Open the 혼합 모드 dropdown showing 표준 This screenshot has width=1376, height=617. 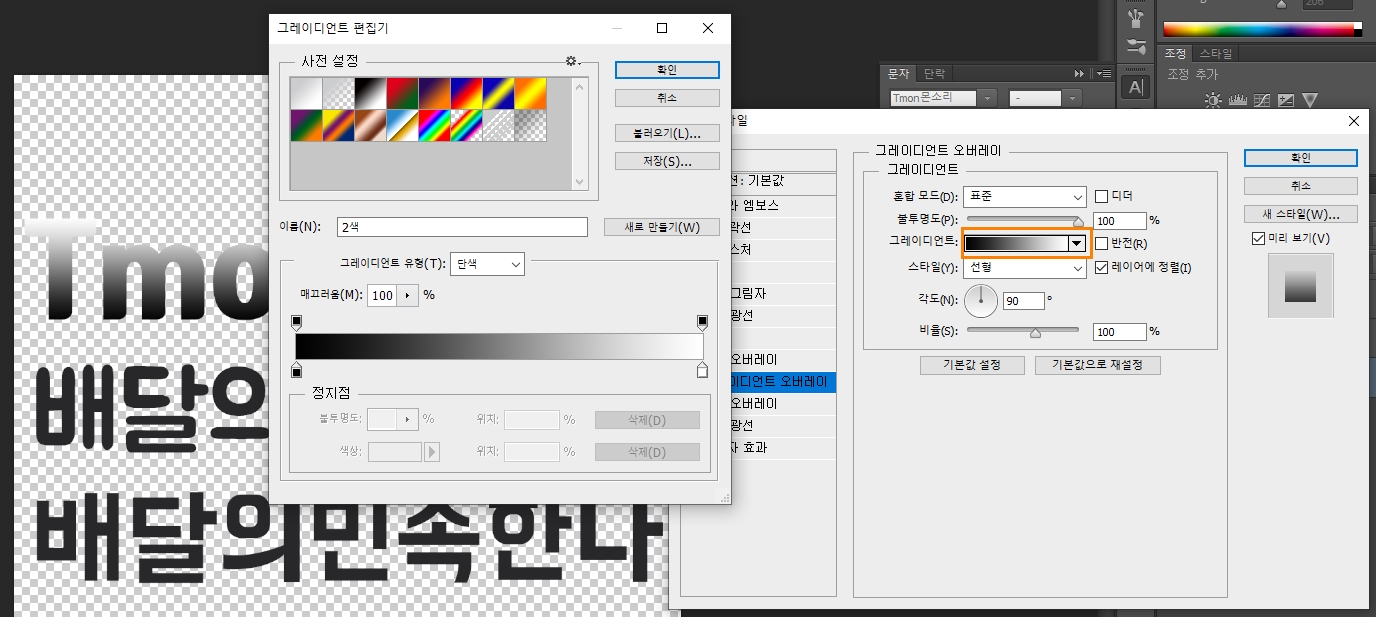point(1025,196)
